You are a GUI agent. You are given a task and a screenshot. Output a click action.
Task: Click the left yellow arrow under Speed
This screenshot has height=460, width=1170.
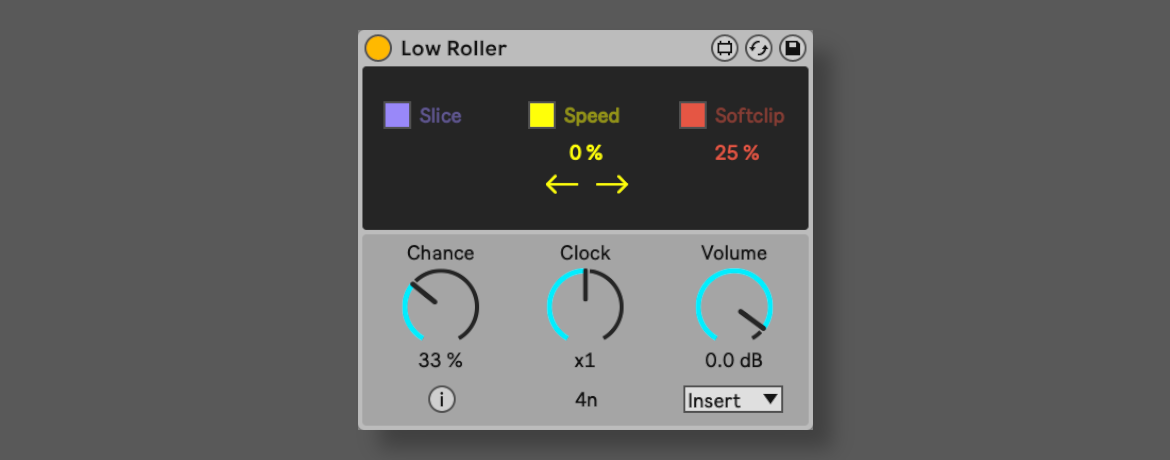[x=562, y=184]
